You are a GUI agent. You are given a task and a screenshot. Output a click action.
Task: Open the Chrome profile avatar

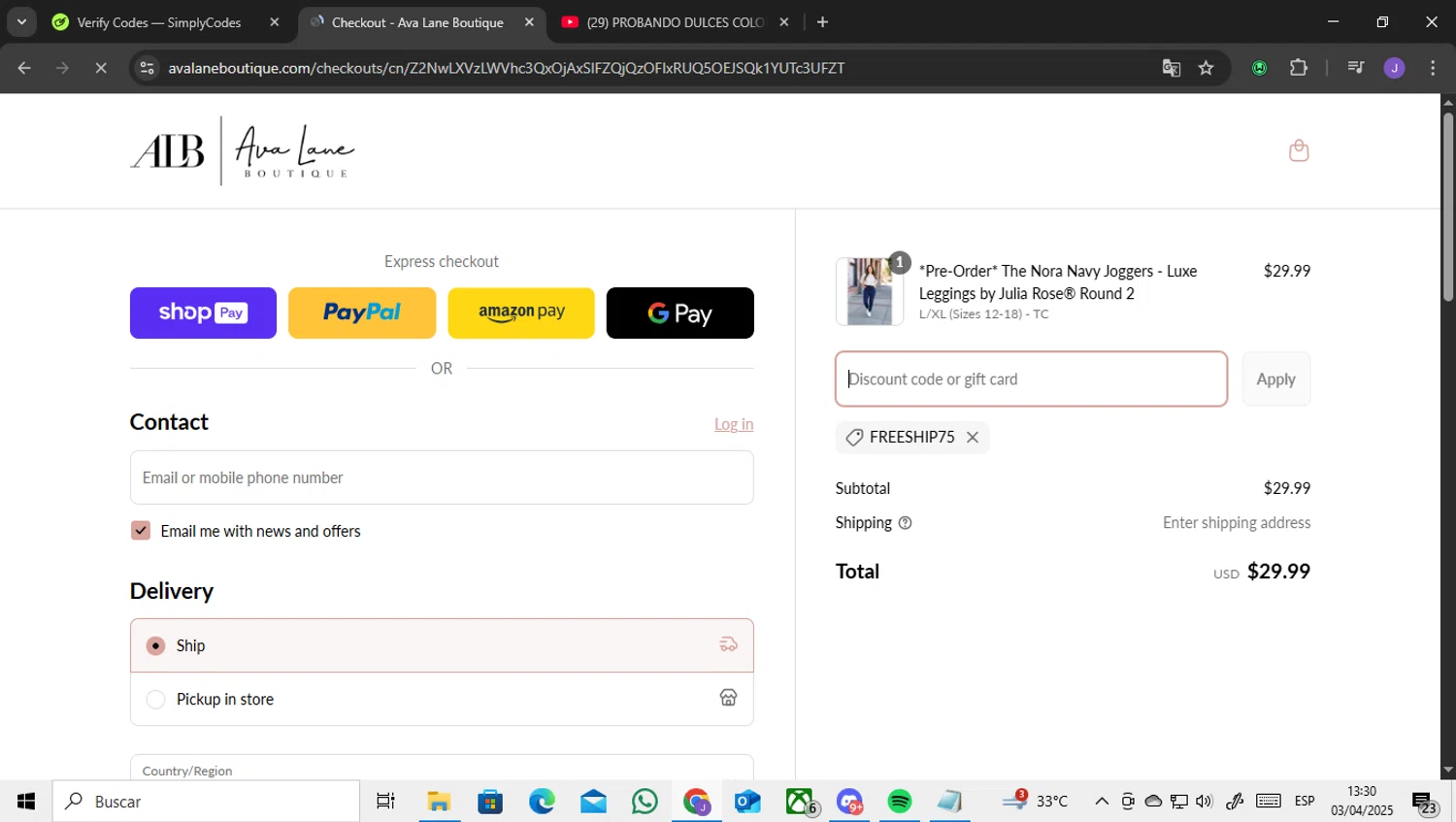click(1395, 68)
